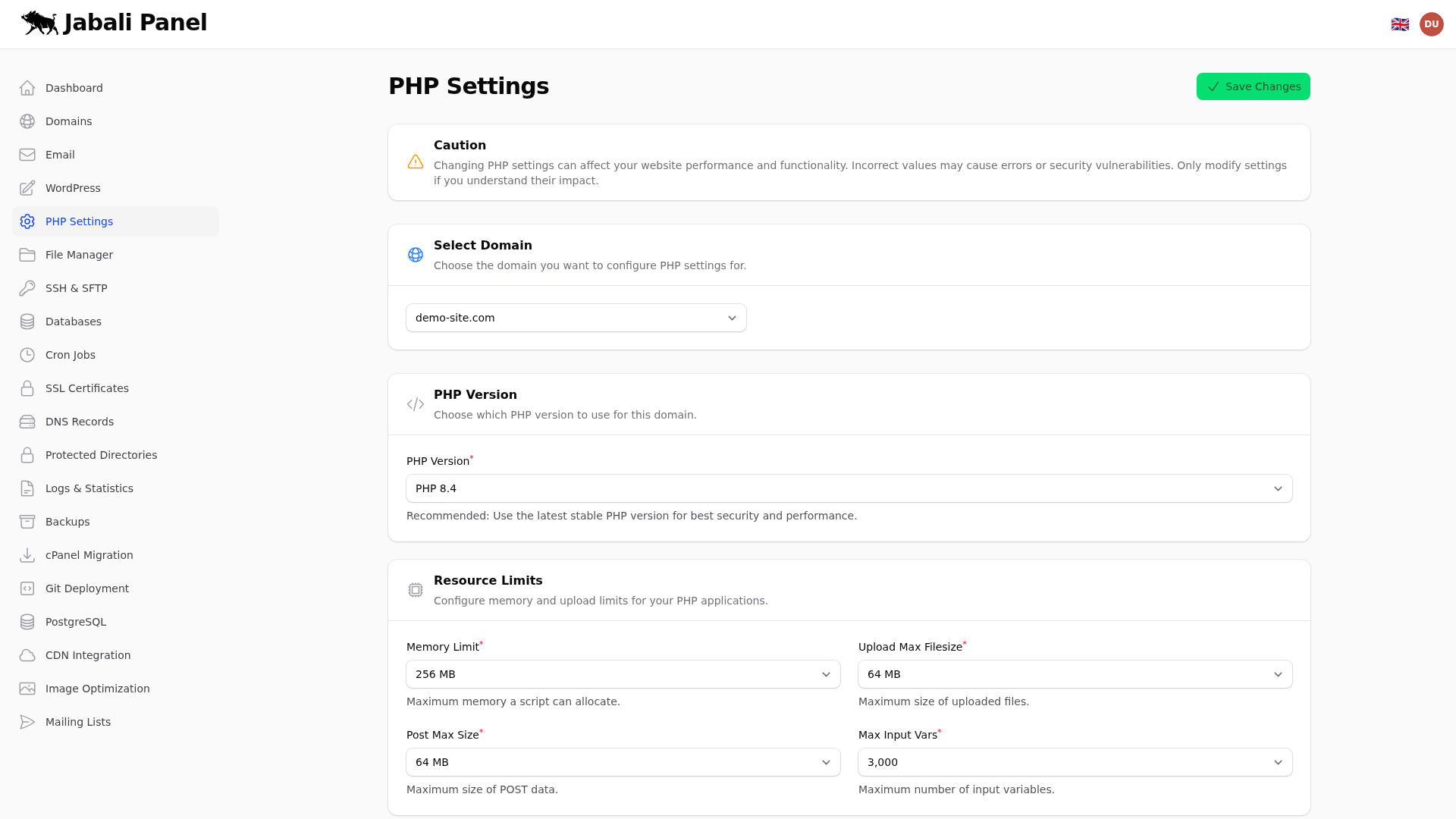This screenshot has width=1456, height=819.
Task: Open the Upload Max Filesize selector
Action: [x=1075, y=674]
